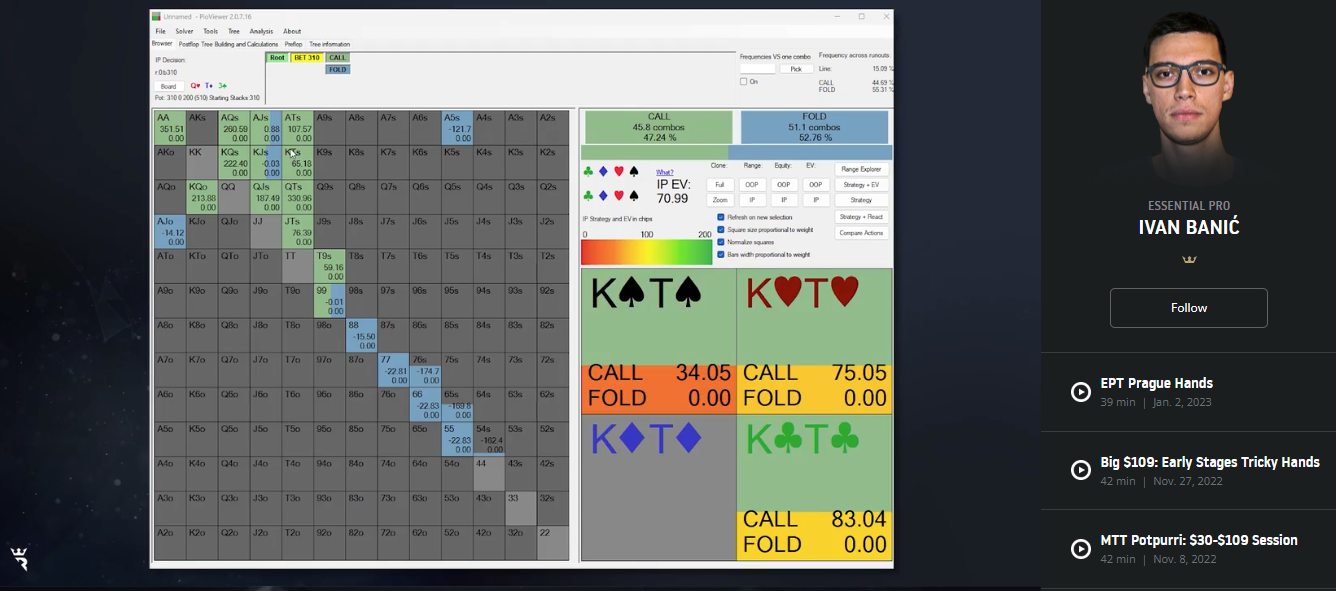This screenshot has height=591, width=1336.
Task: Select the black spade suit in the bottom row
Action: pos(634,195)
